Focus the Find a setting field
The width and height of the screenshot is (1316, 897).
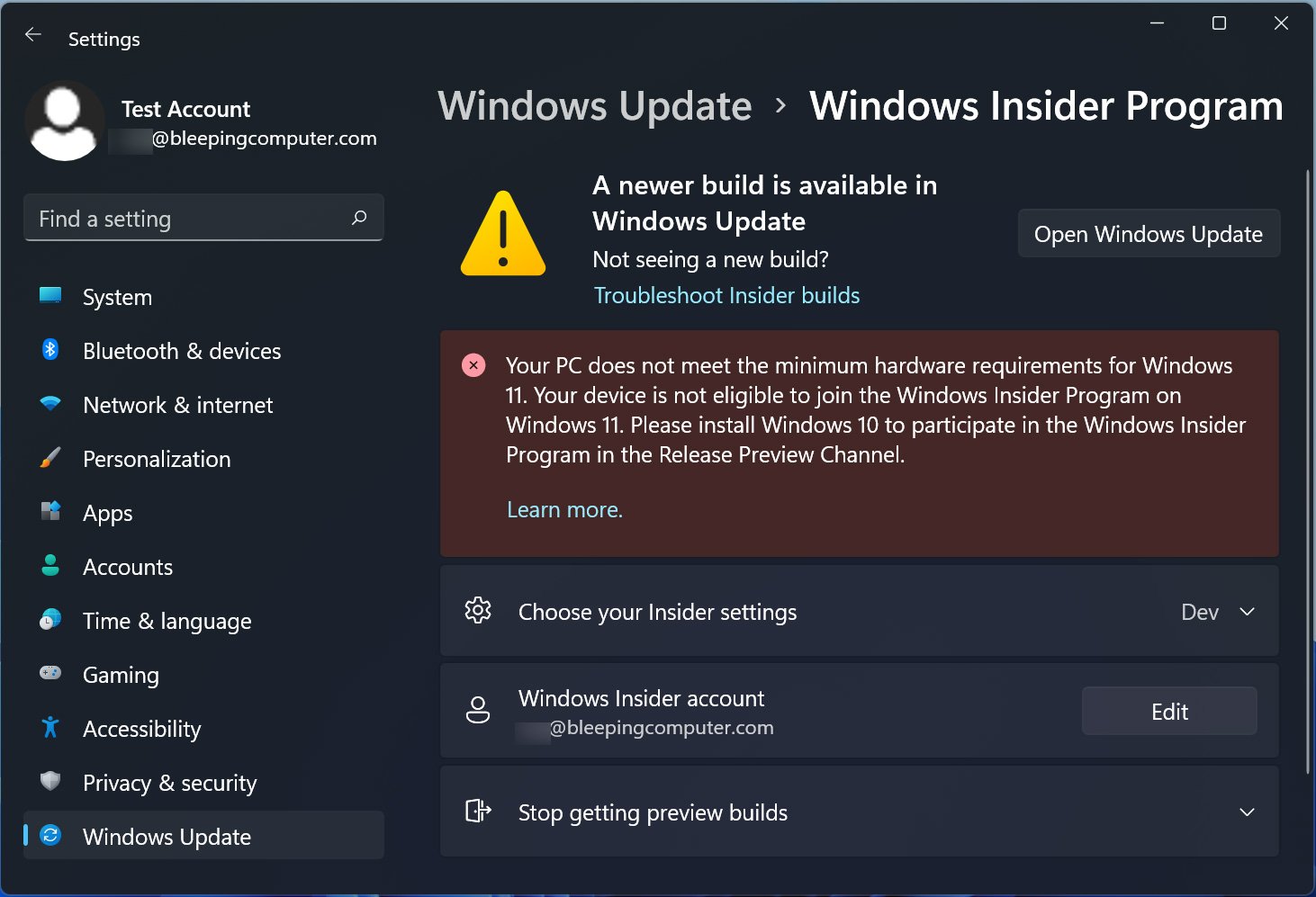(189, 219)
